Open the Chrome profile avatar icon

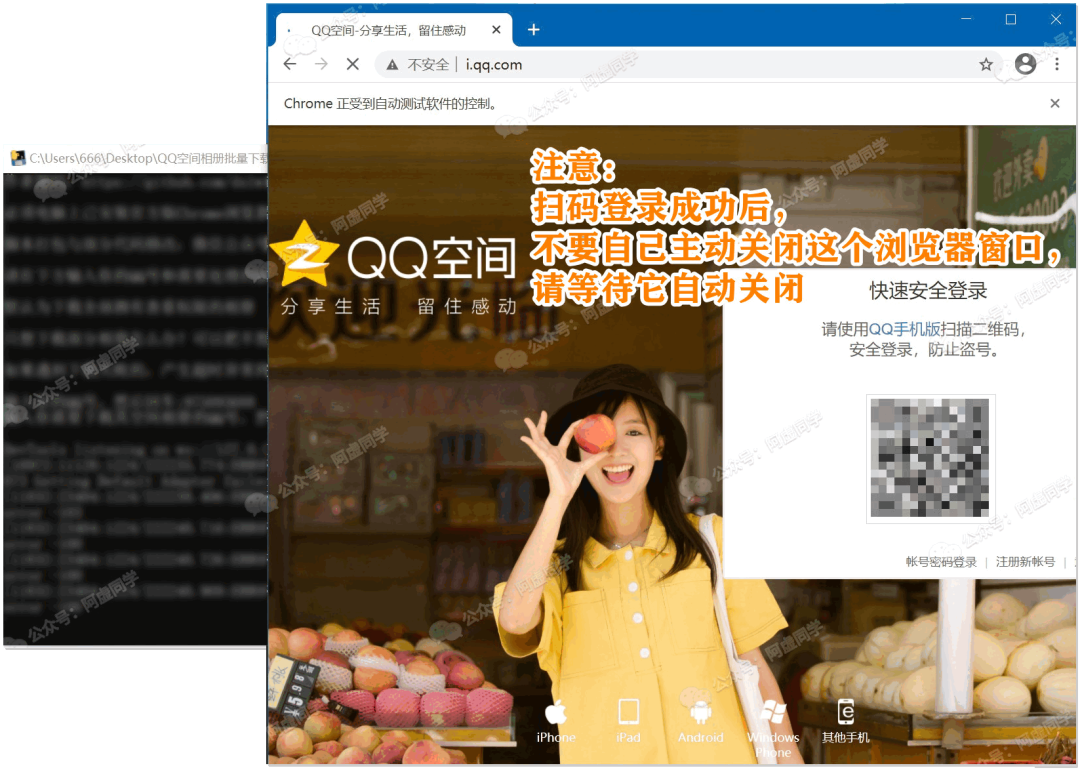(x=1025, y=64)
